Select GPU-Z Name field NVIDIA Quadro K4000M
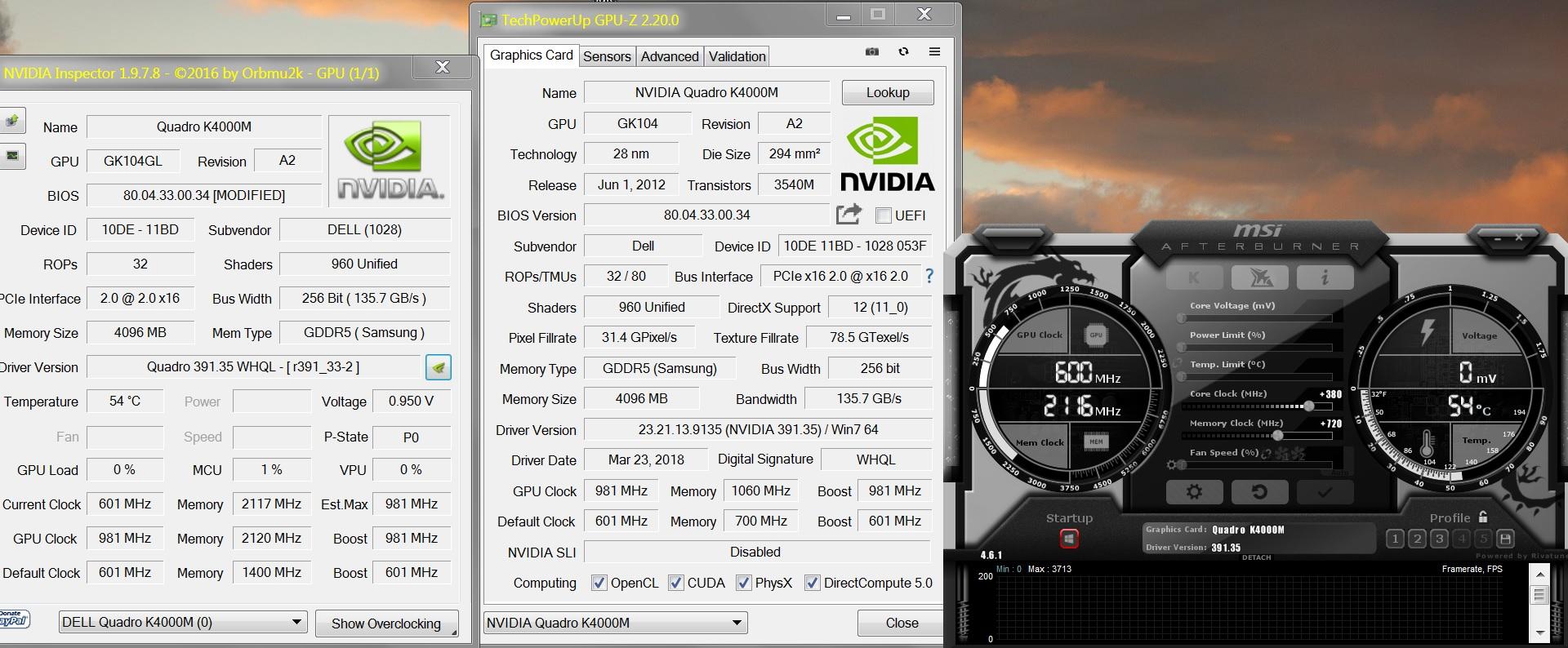This screenshot has height=648, width=1568. point(706,92)
